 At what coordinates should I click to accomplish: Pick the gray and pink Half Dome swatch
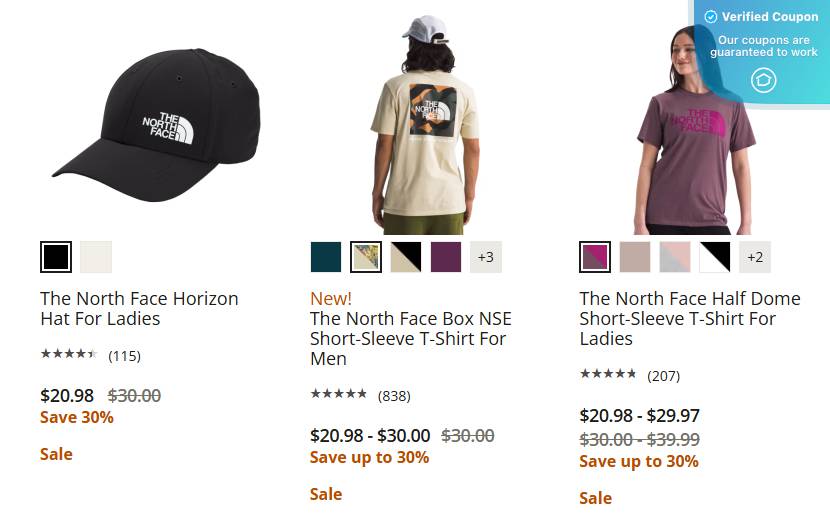pos(675,257)
